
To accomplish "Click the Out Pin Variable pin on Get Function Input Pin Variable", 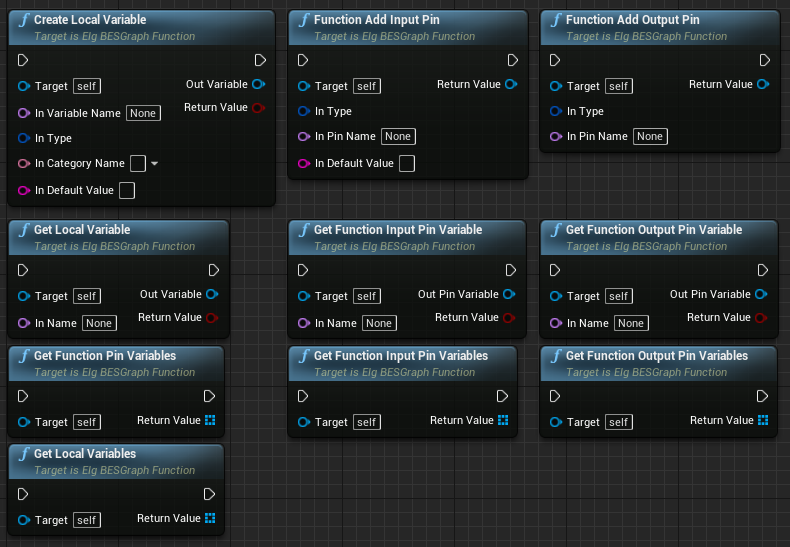I will 509,294.
